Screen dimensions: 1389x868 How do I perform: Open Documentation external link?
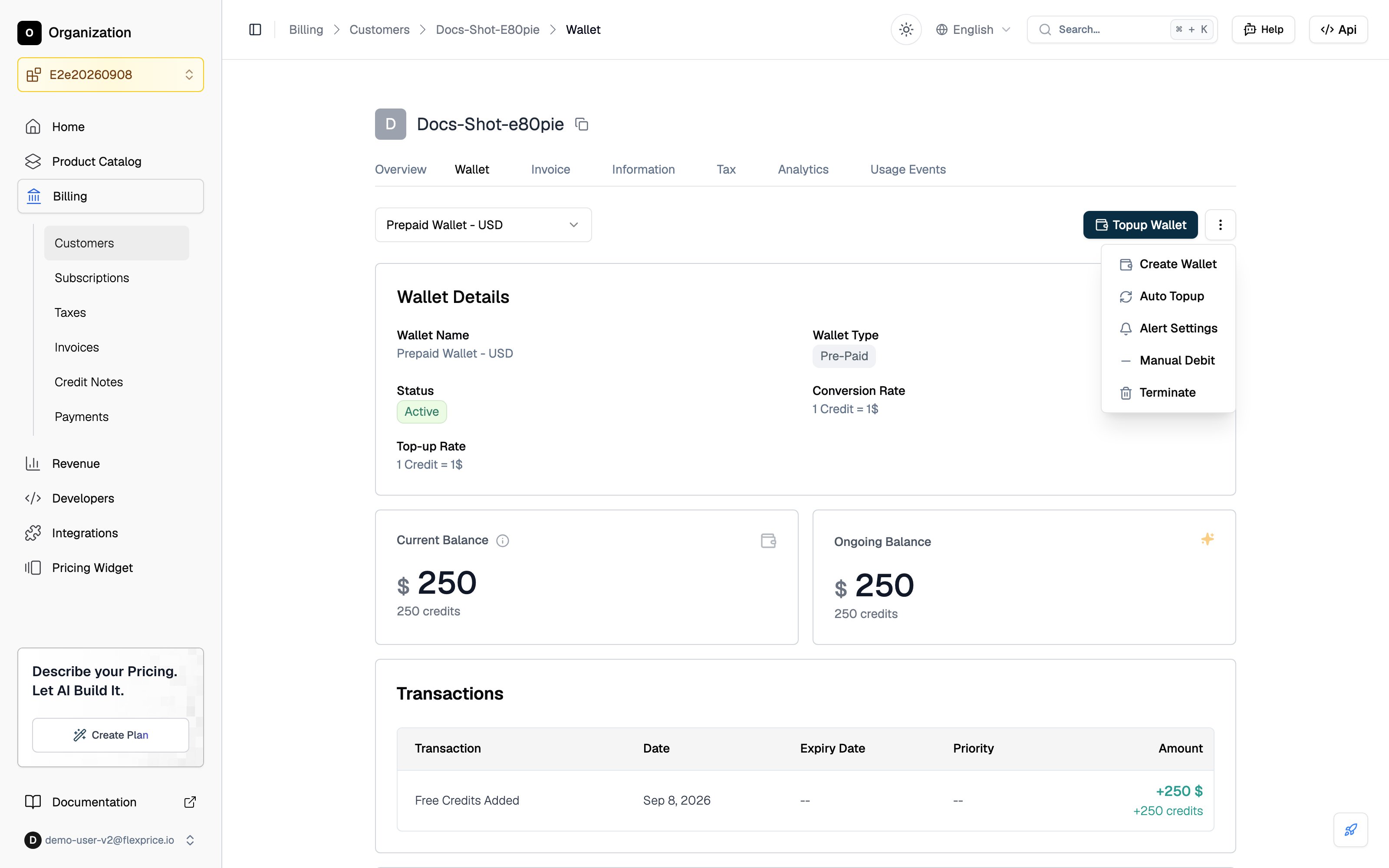(110, 802)
